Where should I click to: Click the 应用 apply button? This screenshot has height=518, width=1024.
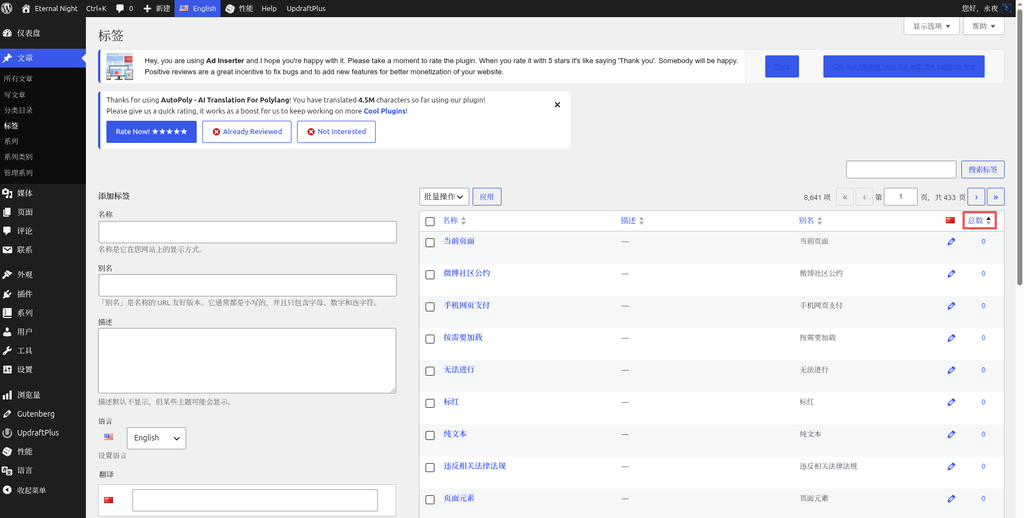[487, 197]
